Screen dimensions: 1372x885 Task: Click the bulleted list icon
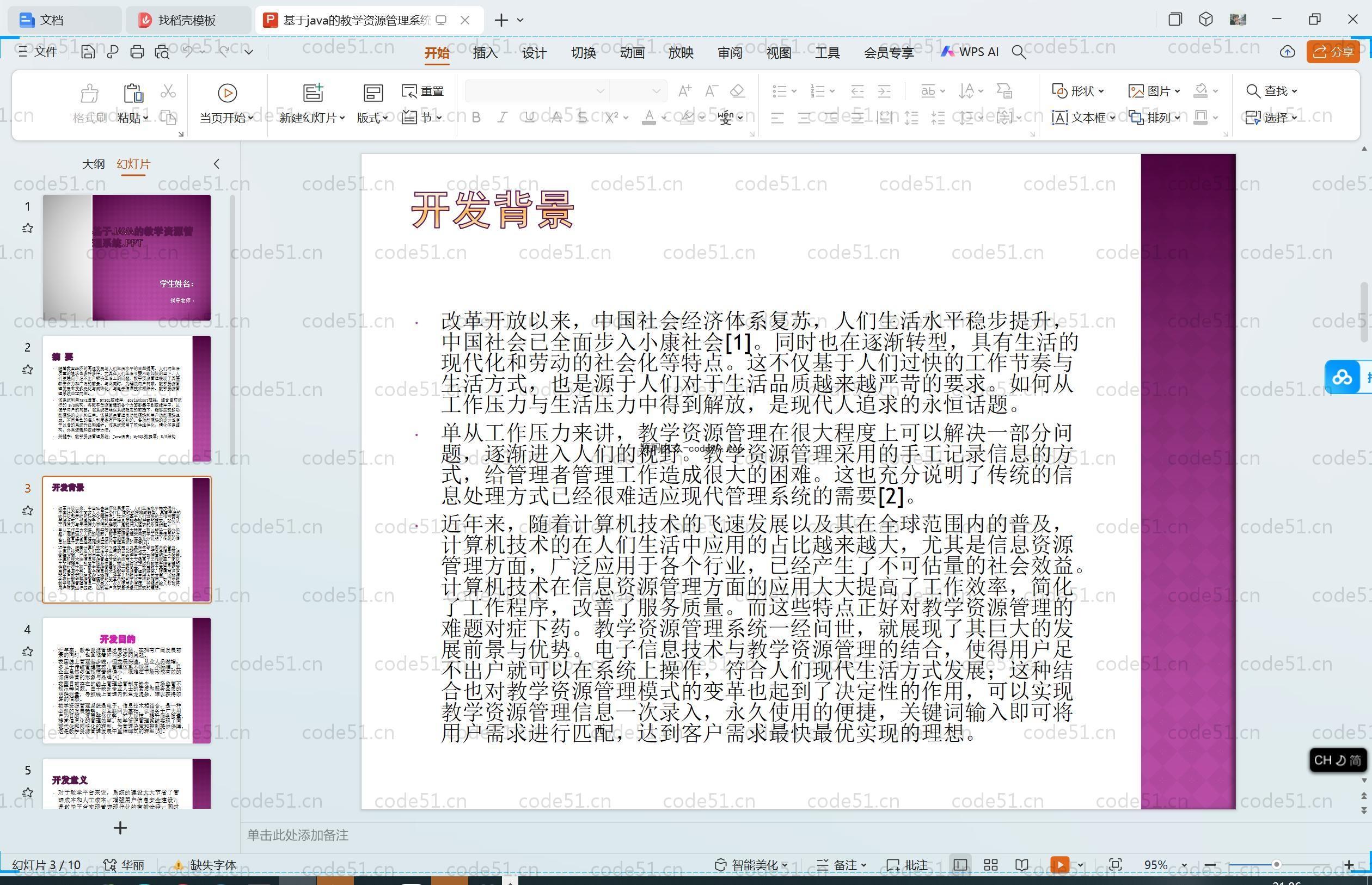click(x=780, y=91)
